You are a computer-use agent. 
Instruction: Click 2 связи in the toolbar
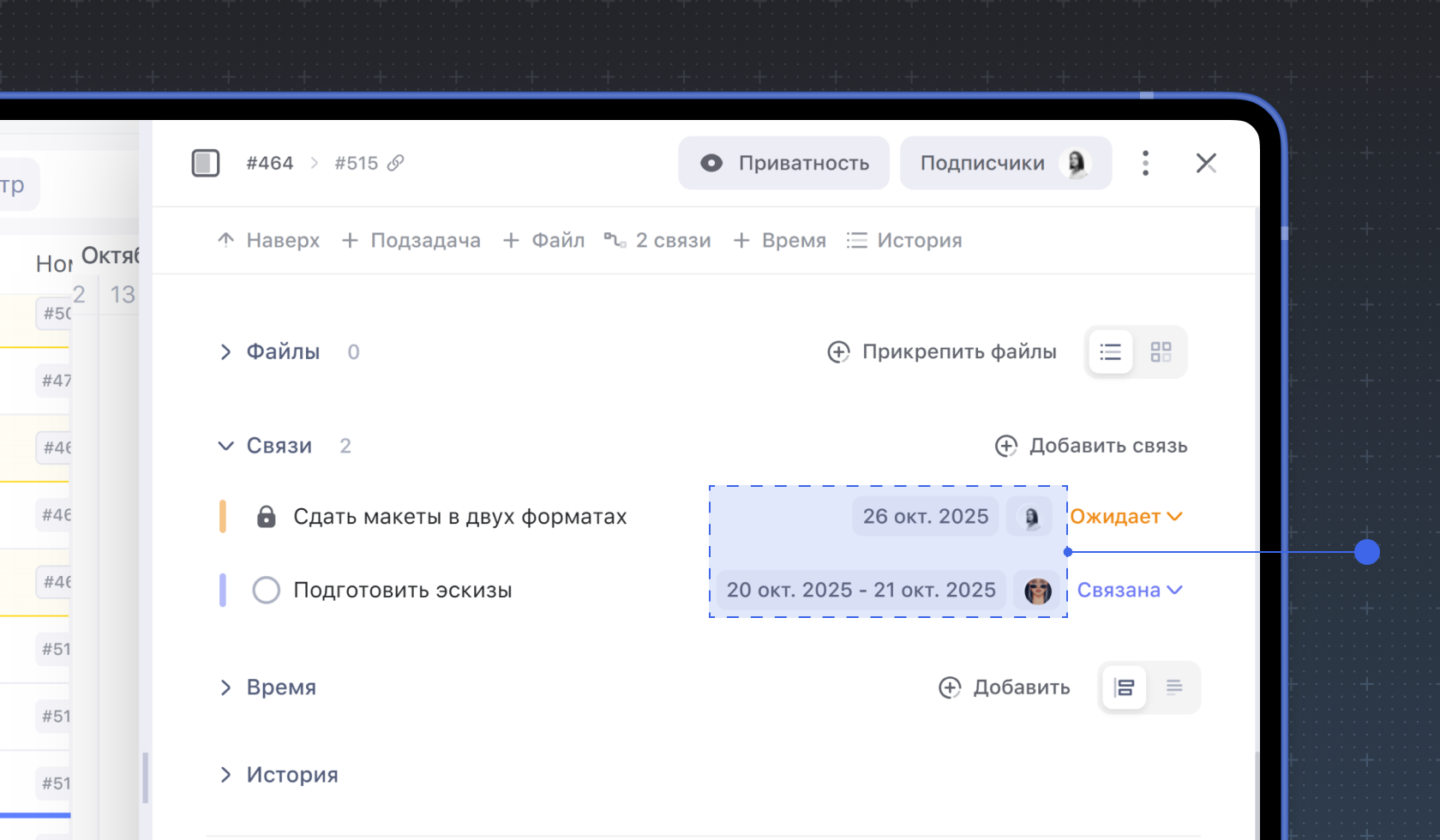tap(657, 241)
